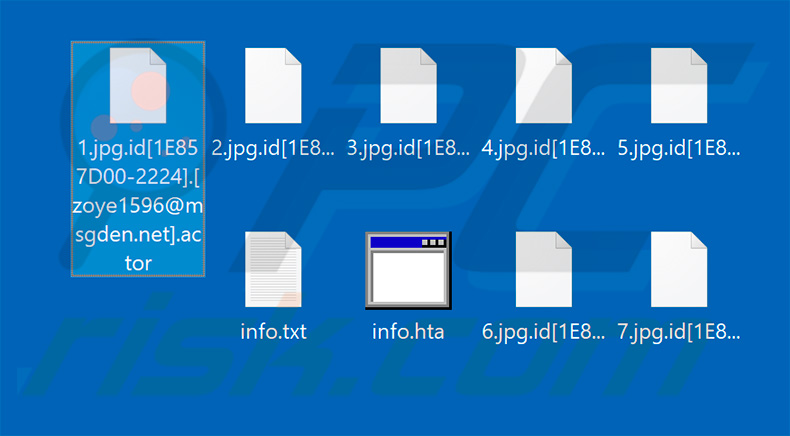The height and width of the screenshot is (436, 790).
Task: Click the 6.jpg.id[1E8... filename label
Action: [544, 332]
